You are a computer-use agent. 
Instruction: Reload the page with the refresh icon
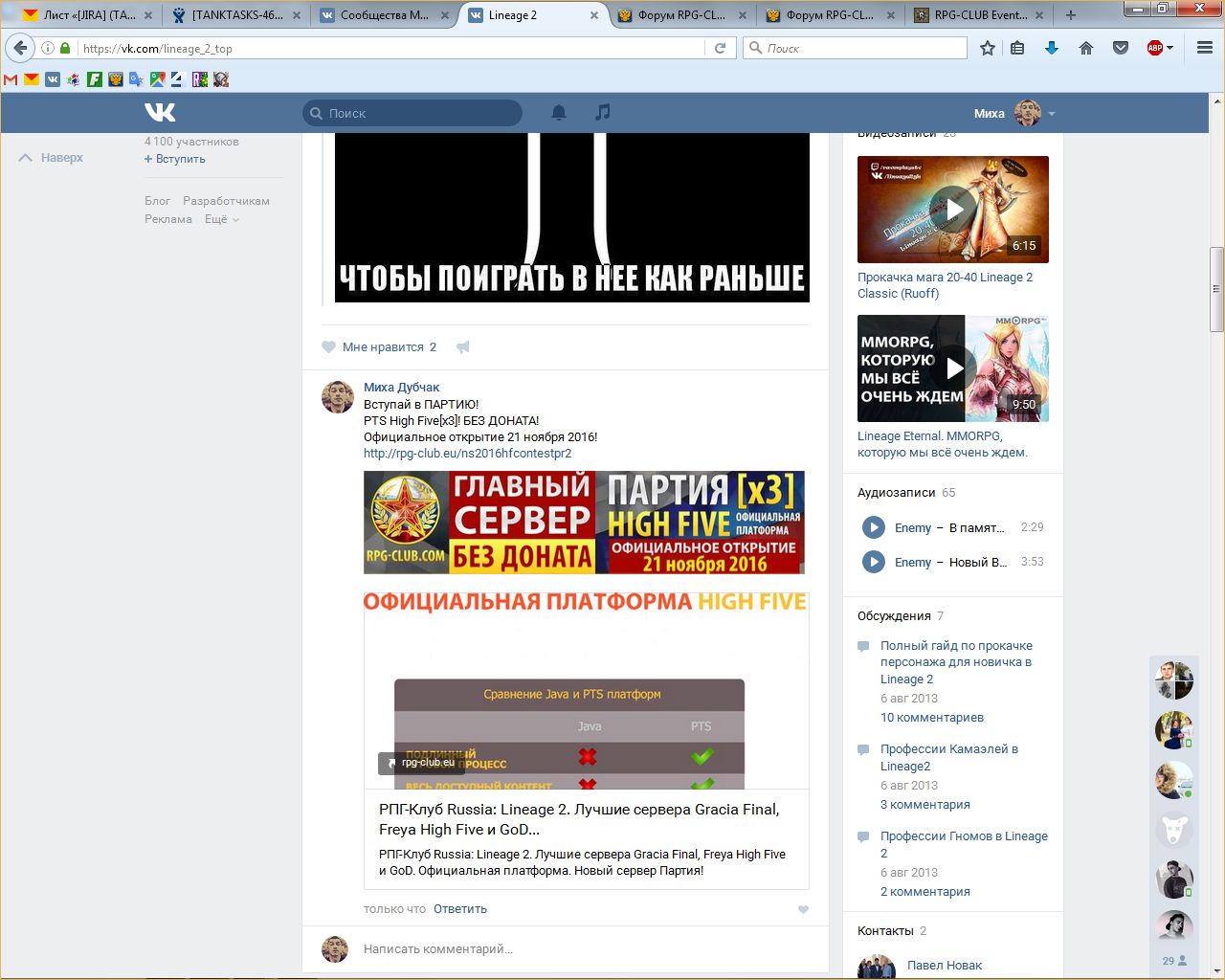[720, 48]
